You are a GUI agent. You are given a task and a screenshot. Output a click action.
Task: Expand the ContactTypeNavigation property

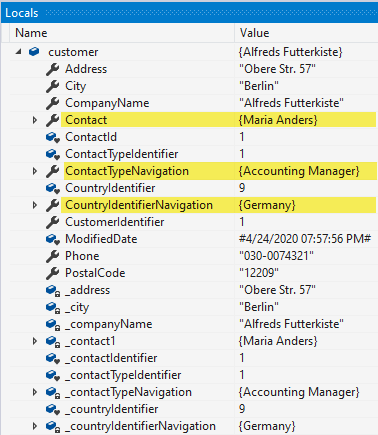point(35,171)
